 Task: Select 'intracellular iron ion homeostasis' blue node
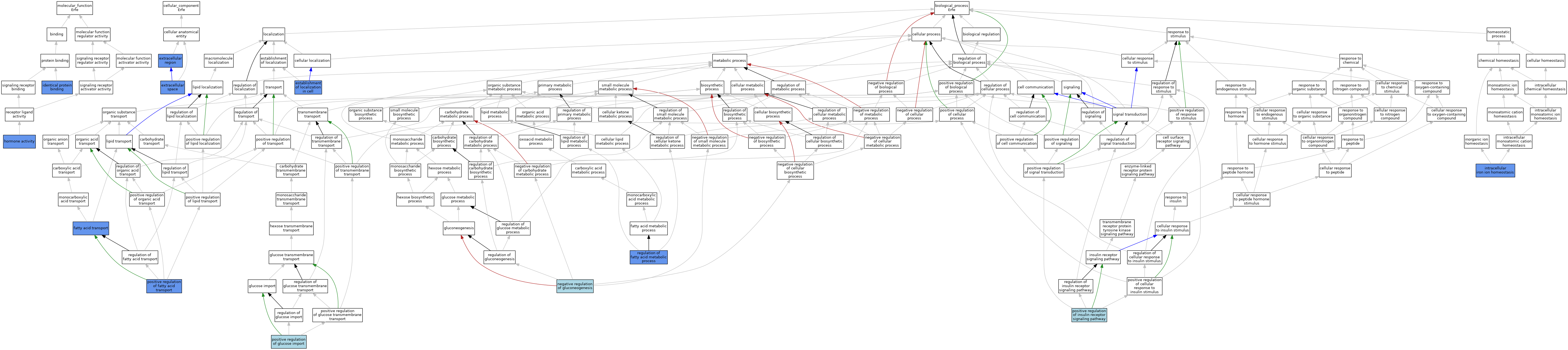coord(1495,170)
